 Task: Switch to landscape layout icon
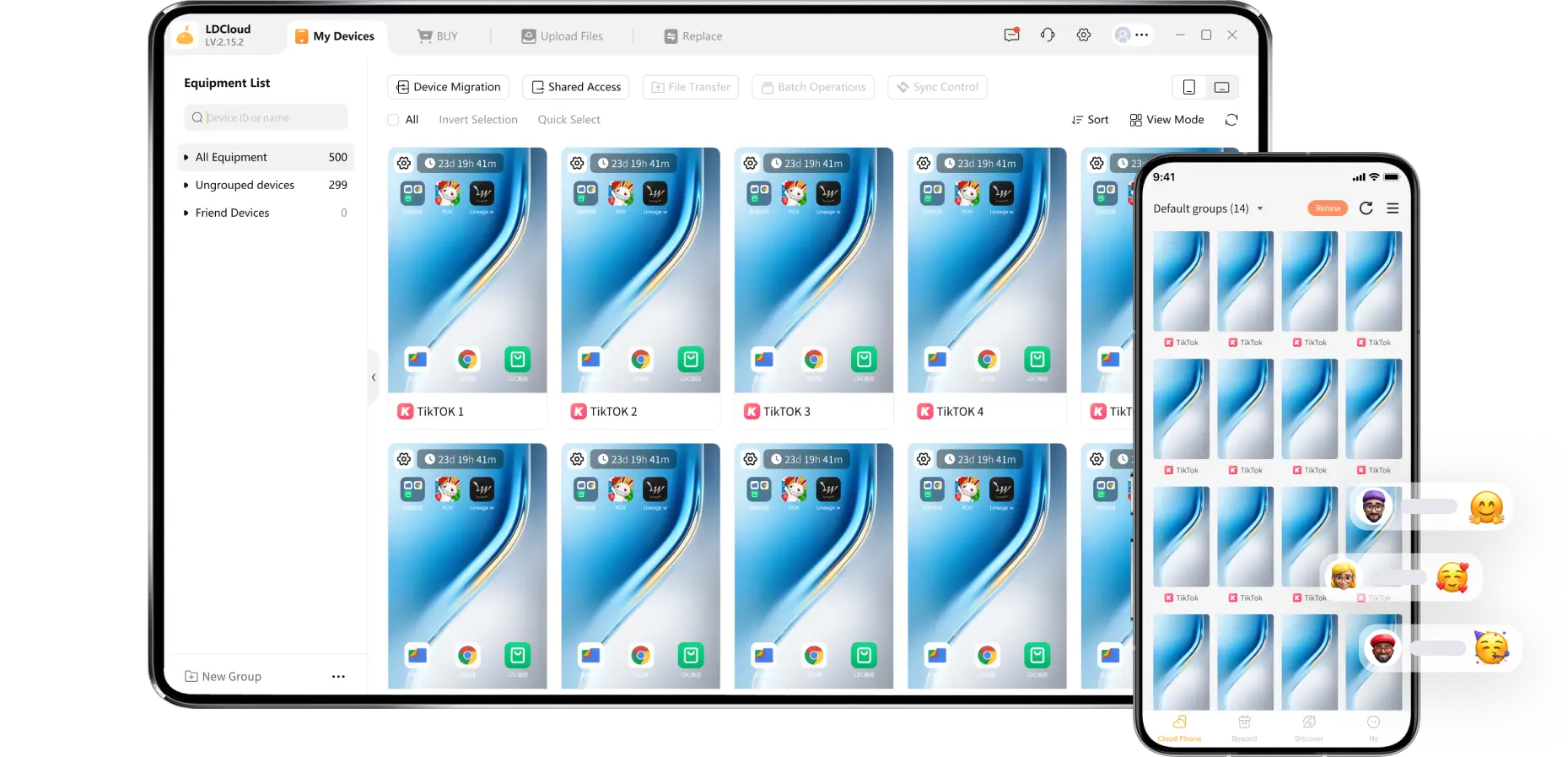[x=1221, y=87]
